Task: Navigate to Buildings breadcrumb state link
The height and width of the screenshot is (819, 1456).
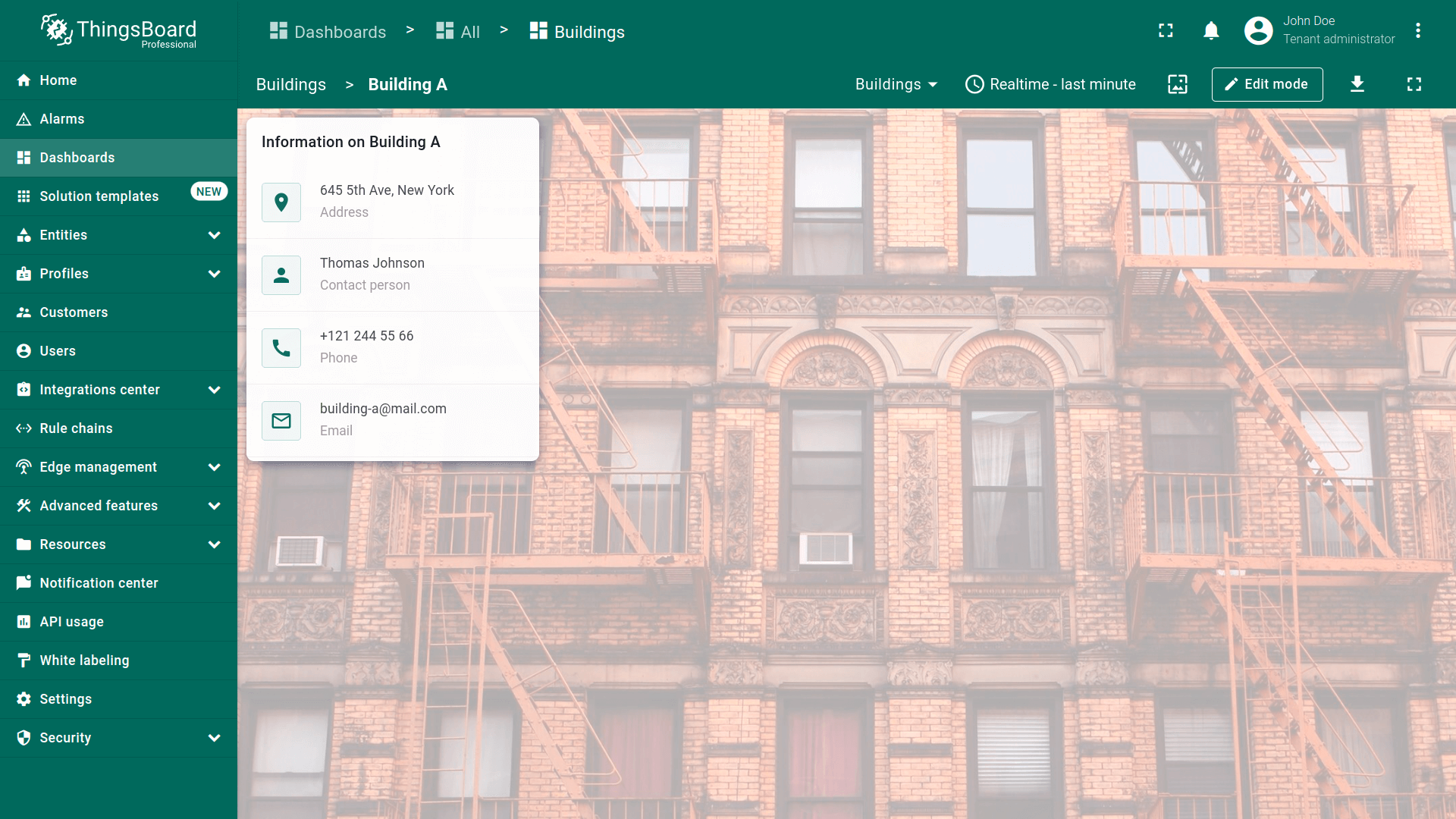Action: coord(290,85)
